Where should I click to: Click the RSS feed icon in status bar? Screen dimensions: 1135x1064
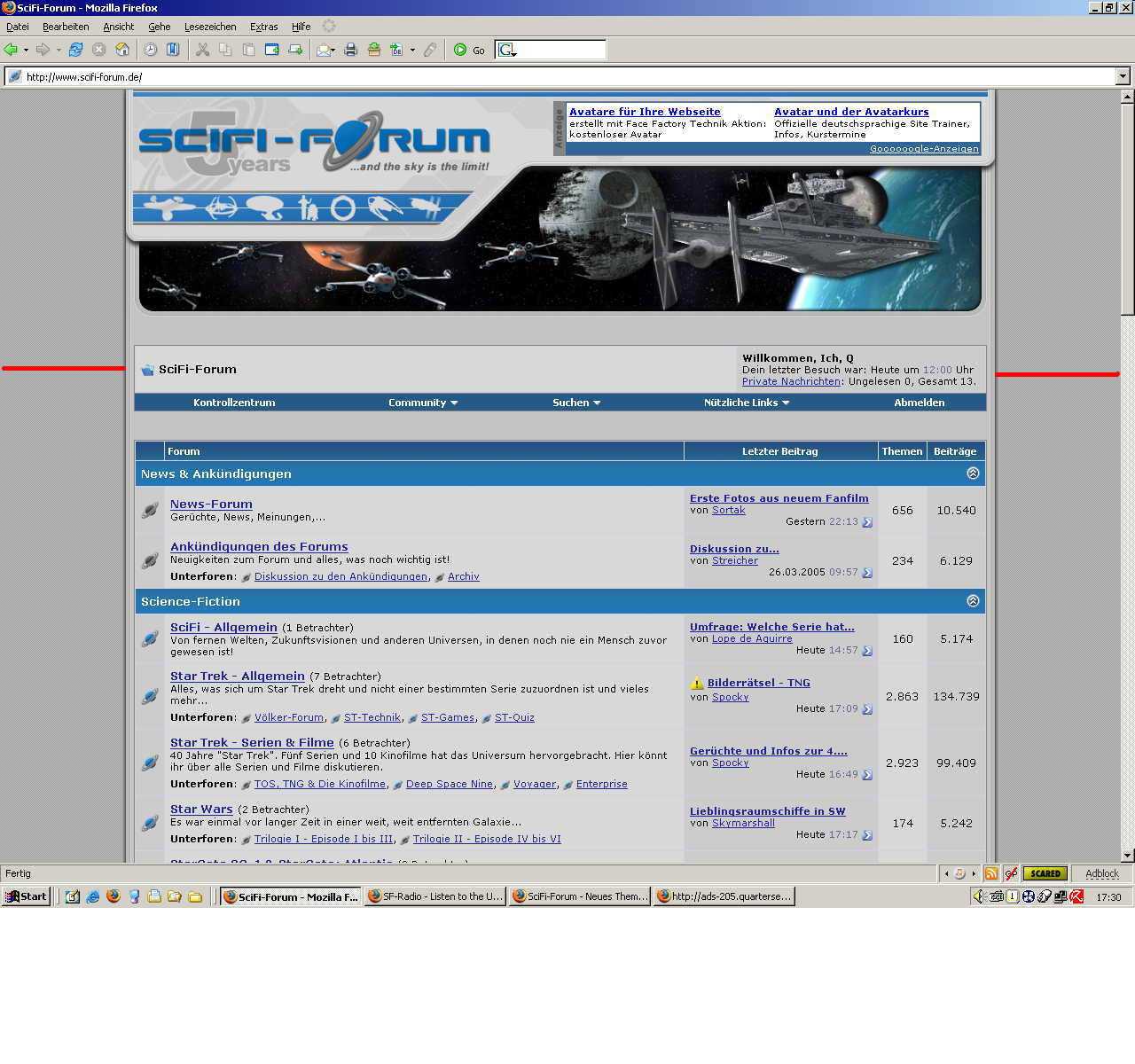click(990, 873)
